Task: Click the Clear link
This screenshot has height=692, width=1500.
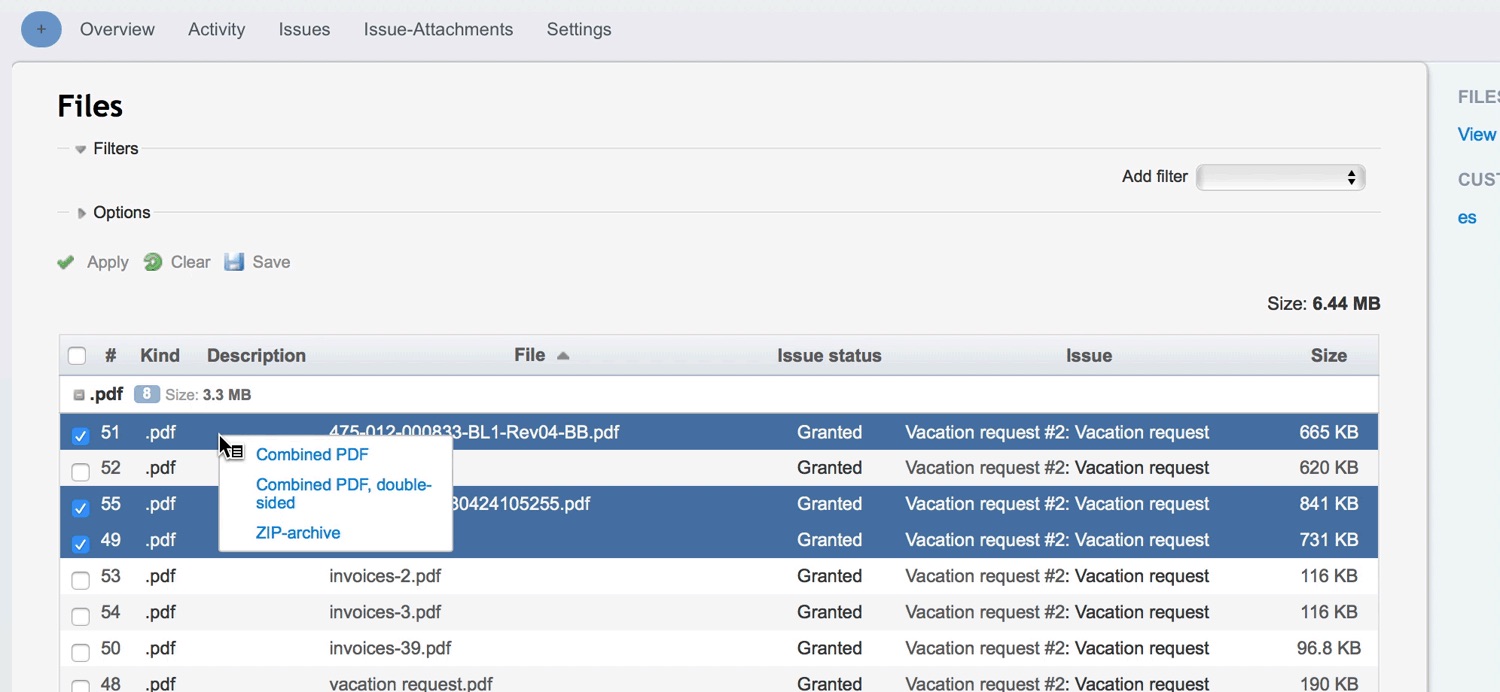Action: tap(190, 262)
